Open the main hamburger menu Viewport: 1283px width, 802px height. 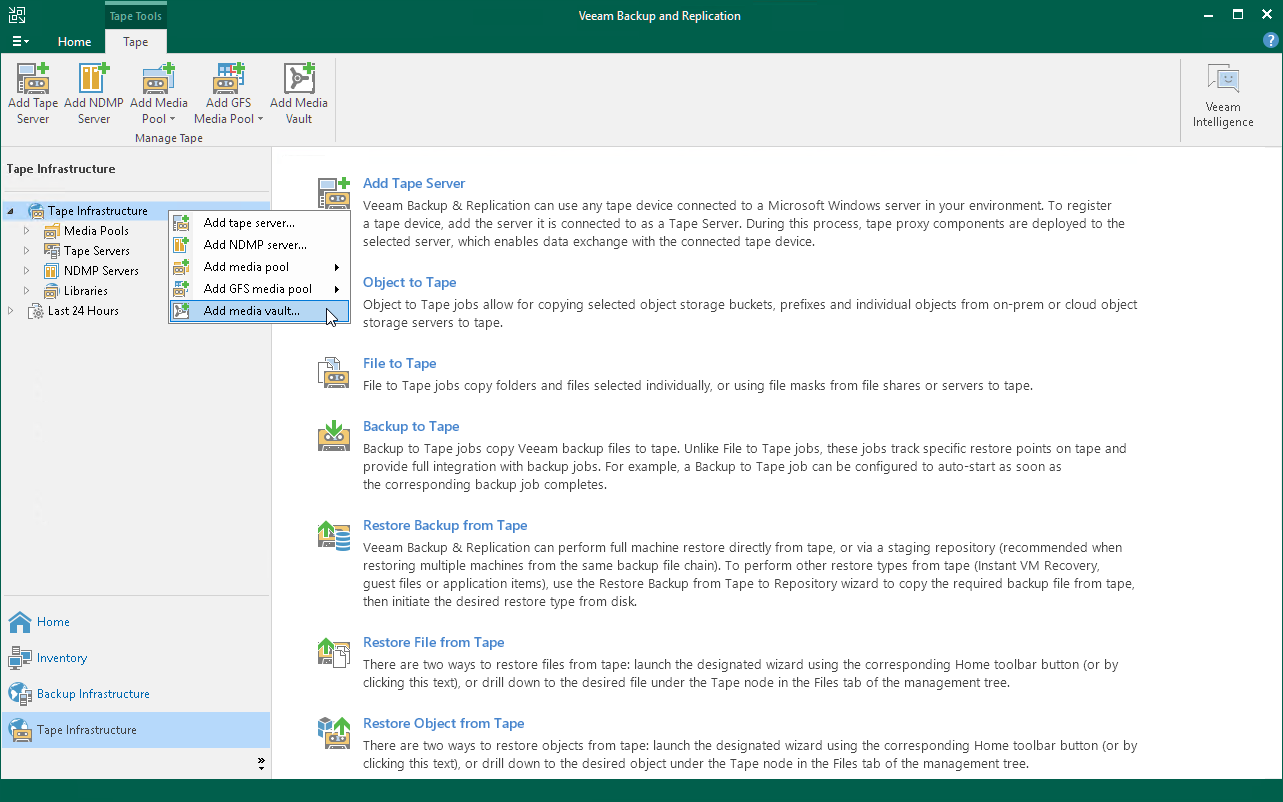(20, 41)
